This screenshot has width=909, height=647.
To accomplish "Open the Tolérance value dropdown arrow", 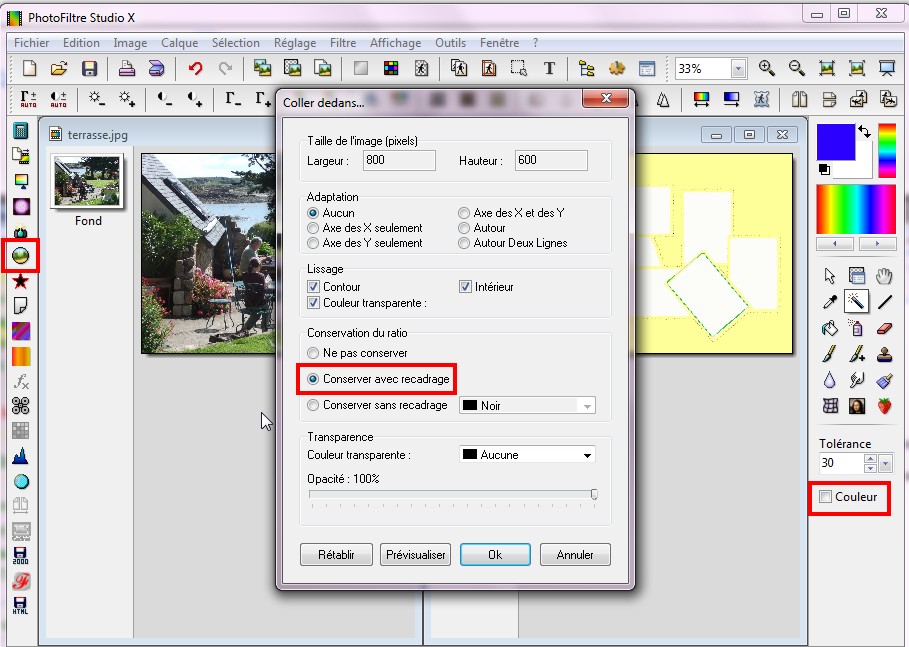I will [885, 463].
